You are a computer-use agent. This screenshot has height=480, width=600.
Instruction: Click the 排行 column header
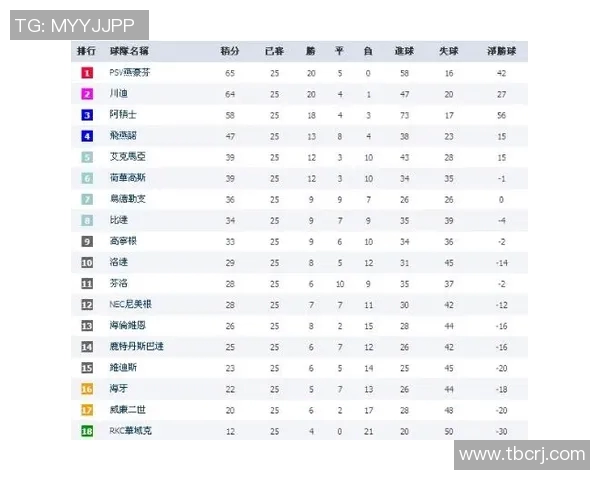pyautogui.click(x=87, y=50)
